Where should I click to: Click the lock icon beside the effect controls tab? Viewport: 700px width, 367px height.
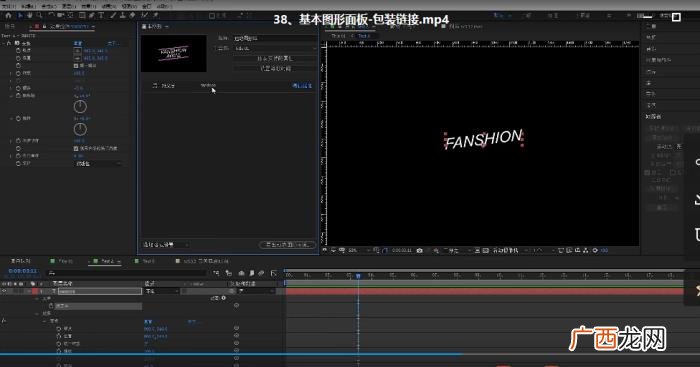(44, 27)
